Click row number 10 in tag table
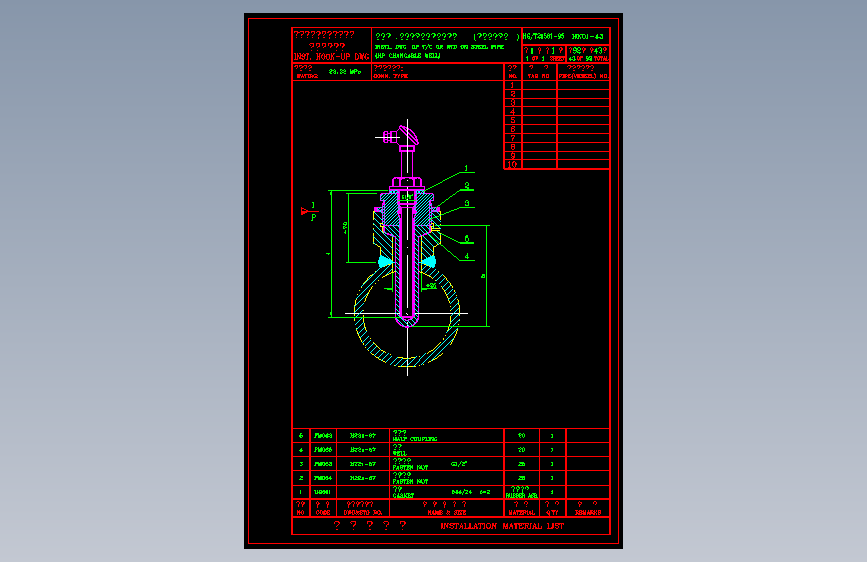867x562 pixels. pos(512,165)
